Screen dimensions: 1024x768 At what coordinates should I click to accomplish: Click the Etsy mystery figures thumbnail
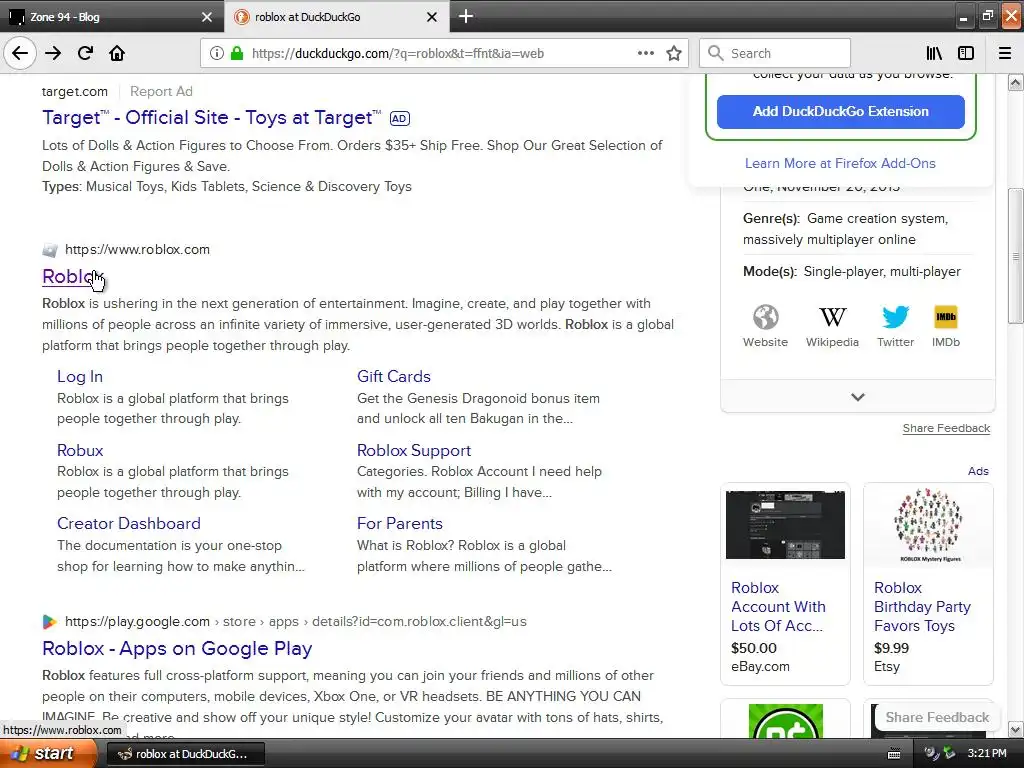click(928, 525)
